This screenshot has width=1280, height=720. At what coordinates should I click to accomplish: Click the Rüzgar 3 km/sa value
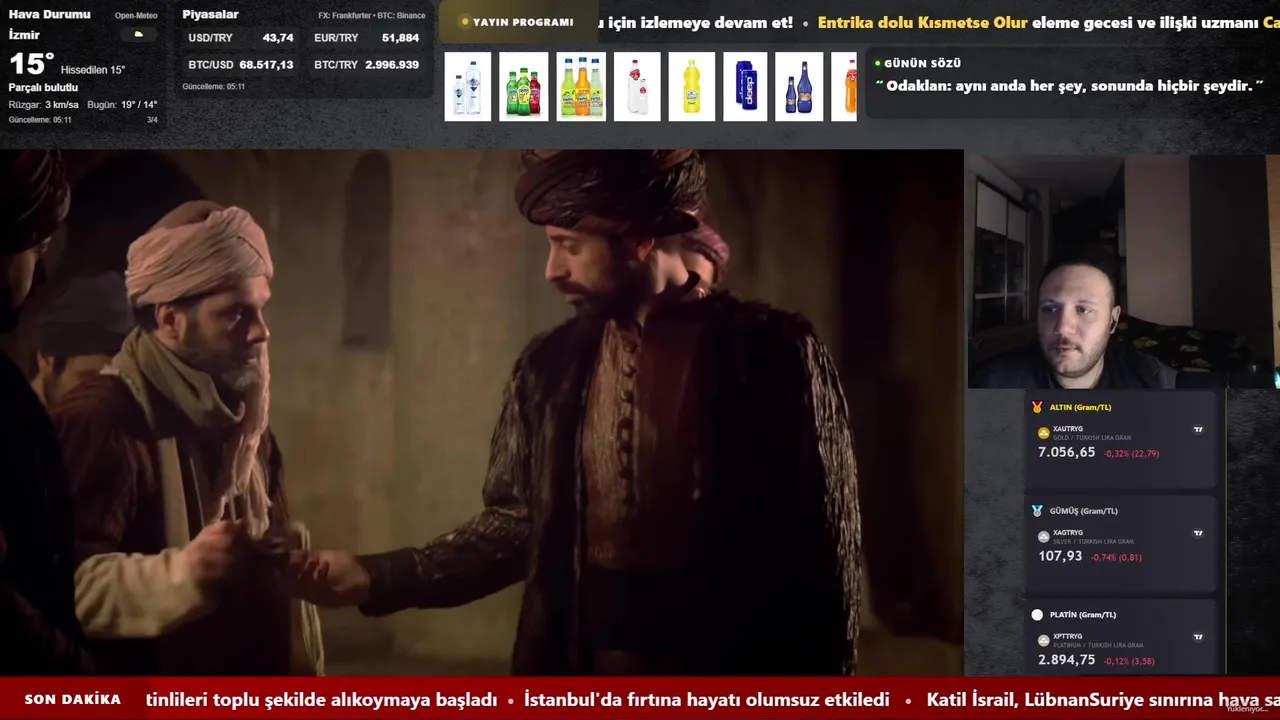43,105
